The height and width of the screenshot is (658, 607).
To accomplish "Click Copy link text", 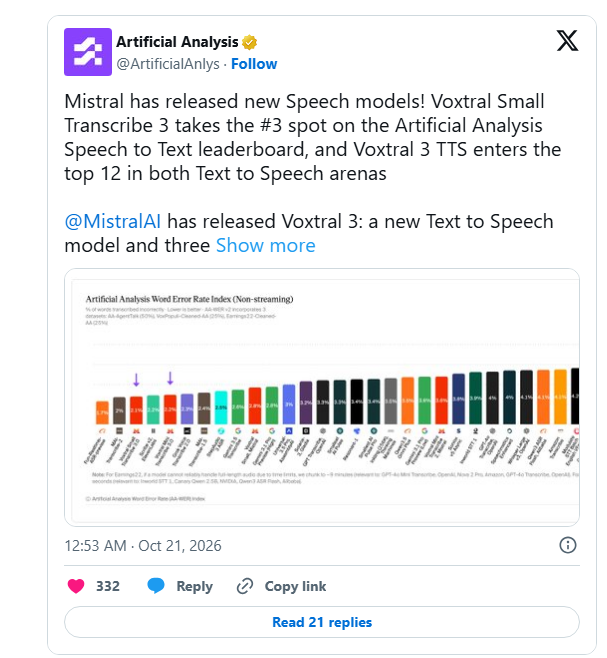I will (295, 586).
